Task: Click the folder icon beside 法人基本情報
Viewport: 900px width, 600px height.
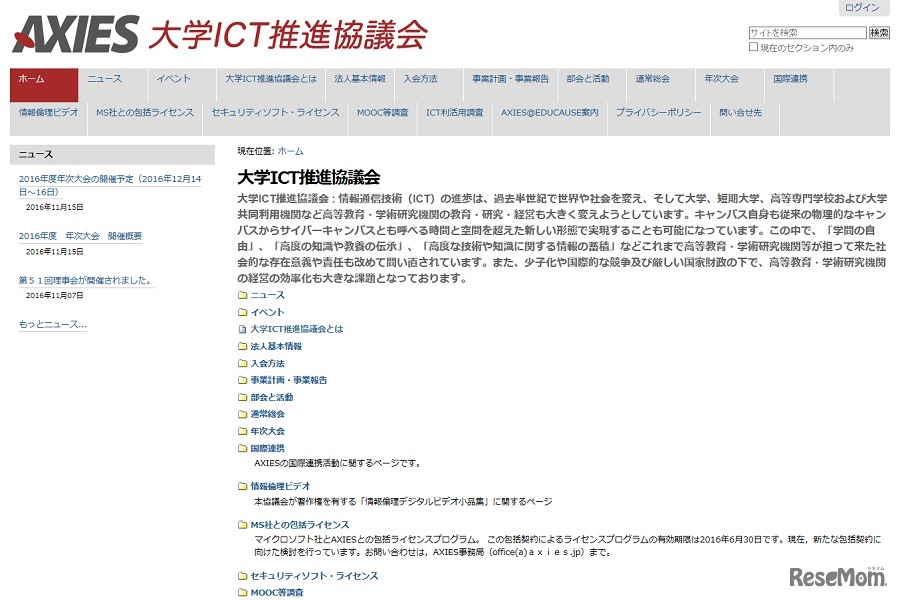Action: (x=243, y=346)
